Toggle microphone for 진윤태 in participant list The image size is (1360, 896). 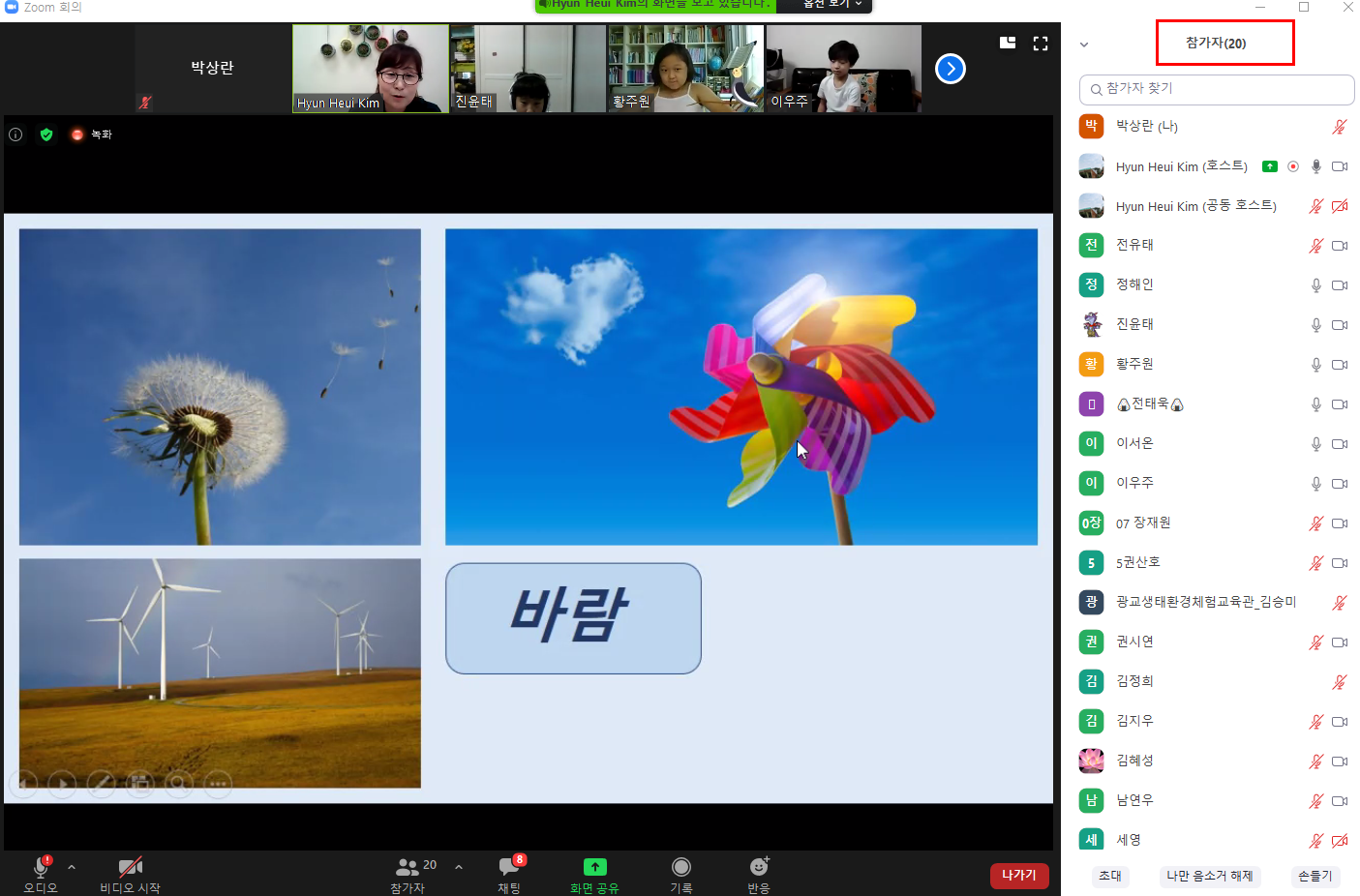click(x=1316, y=325)
